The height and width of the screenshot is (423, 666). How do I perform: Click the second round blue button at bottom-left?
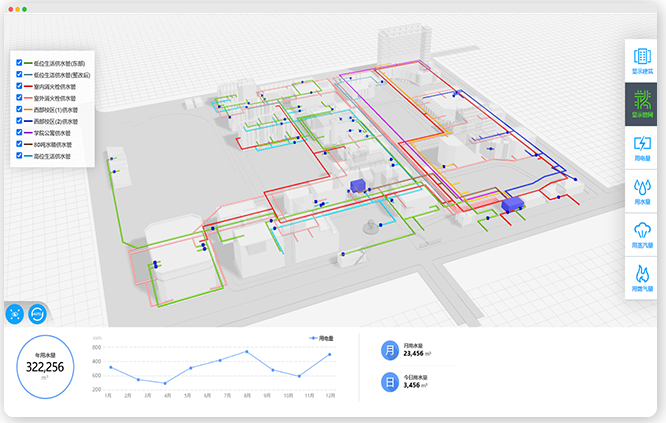38,313
